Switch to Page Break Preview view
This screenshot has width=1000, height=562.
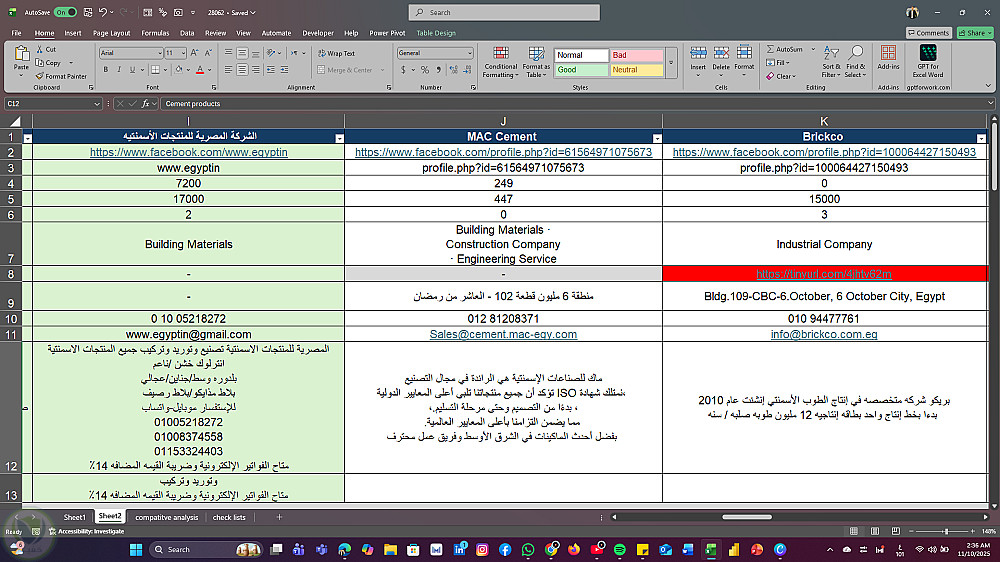click(895, 531)
